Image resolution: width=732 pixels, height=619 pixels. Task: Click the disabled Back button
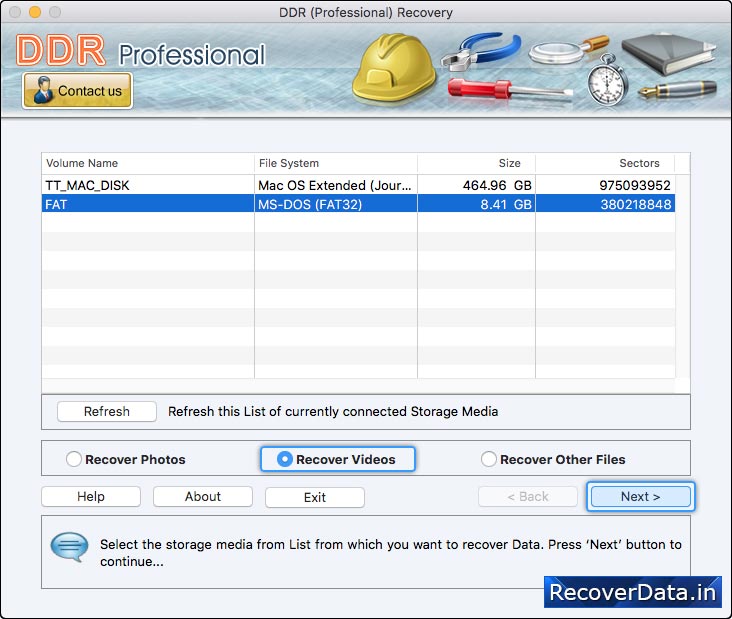click(x=528, y=496)
